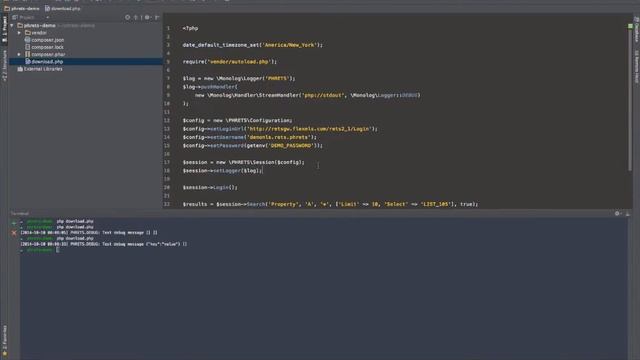Toggle the Project tool window side tab
640x360 pixels.
tap(4, 30)
